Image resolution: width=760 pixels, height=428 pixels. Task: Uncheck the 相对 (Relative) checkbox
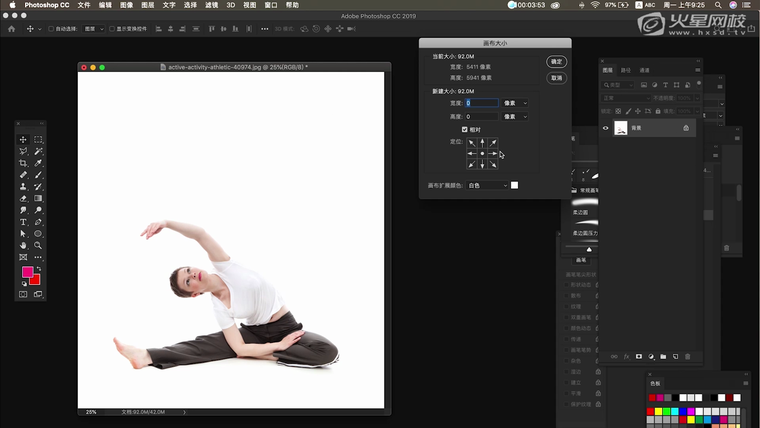[x=465, y=130]
